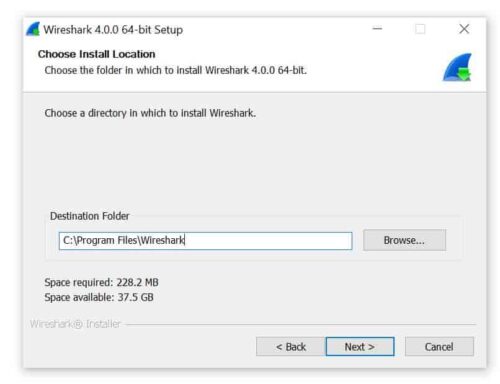Screen dimensions: 500x384
Task: Select the 'Space available: 37.5 GB' text
Action: coord(99,297)
